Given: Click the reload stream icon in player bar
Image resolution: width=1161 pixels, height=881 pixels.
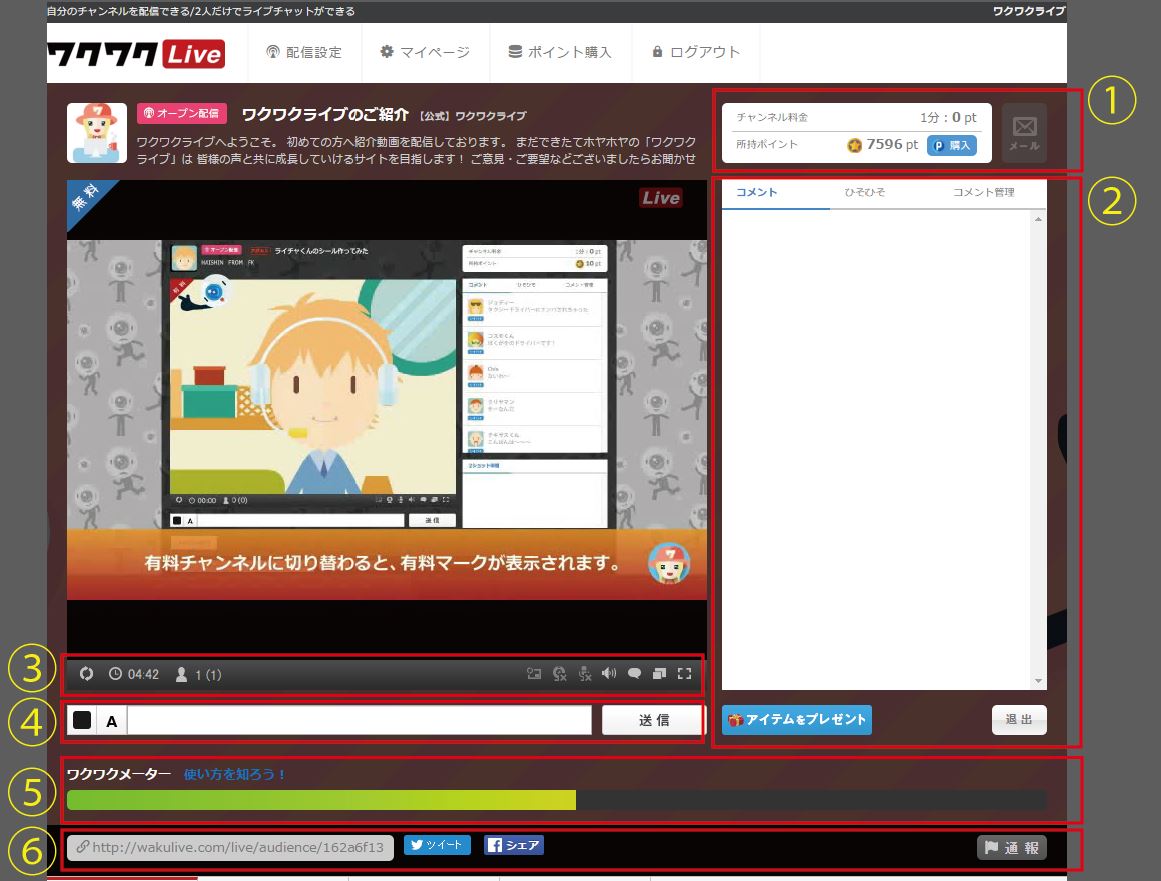Looking at the screenshot, I should click(x=87, y=674).
